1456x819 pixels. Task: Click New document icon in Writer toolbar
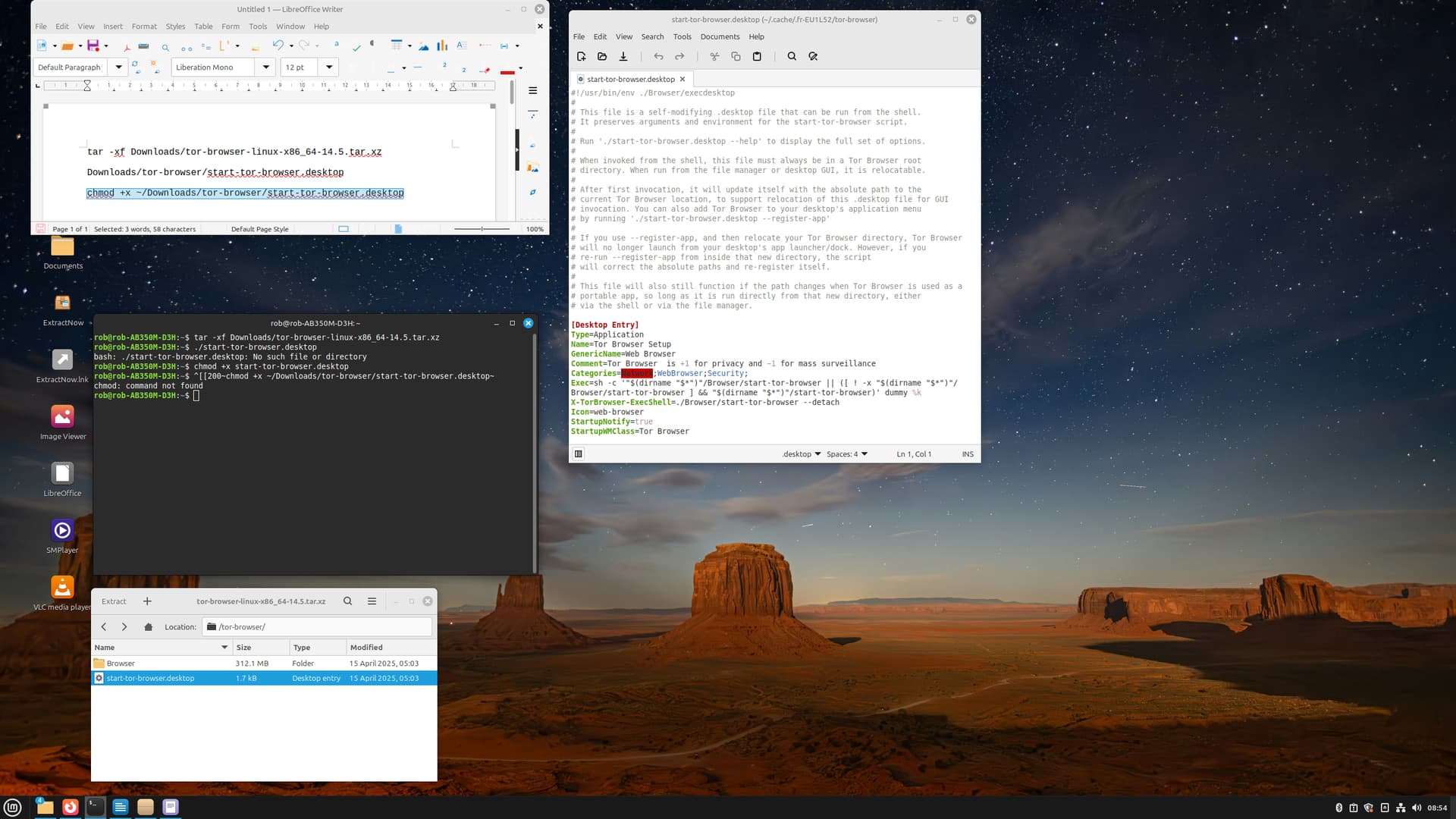coord(42,46)
